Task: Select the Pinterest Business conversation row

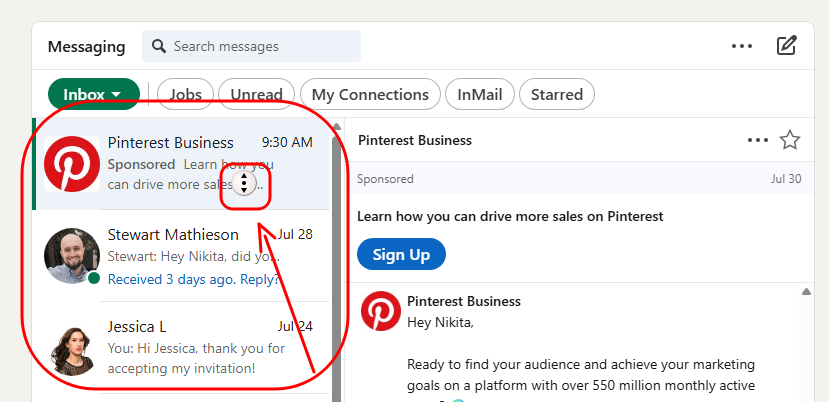Action: tap(181, 164)
